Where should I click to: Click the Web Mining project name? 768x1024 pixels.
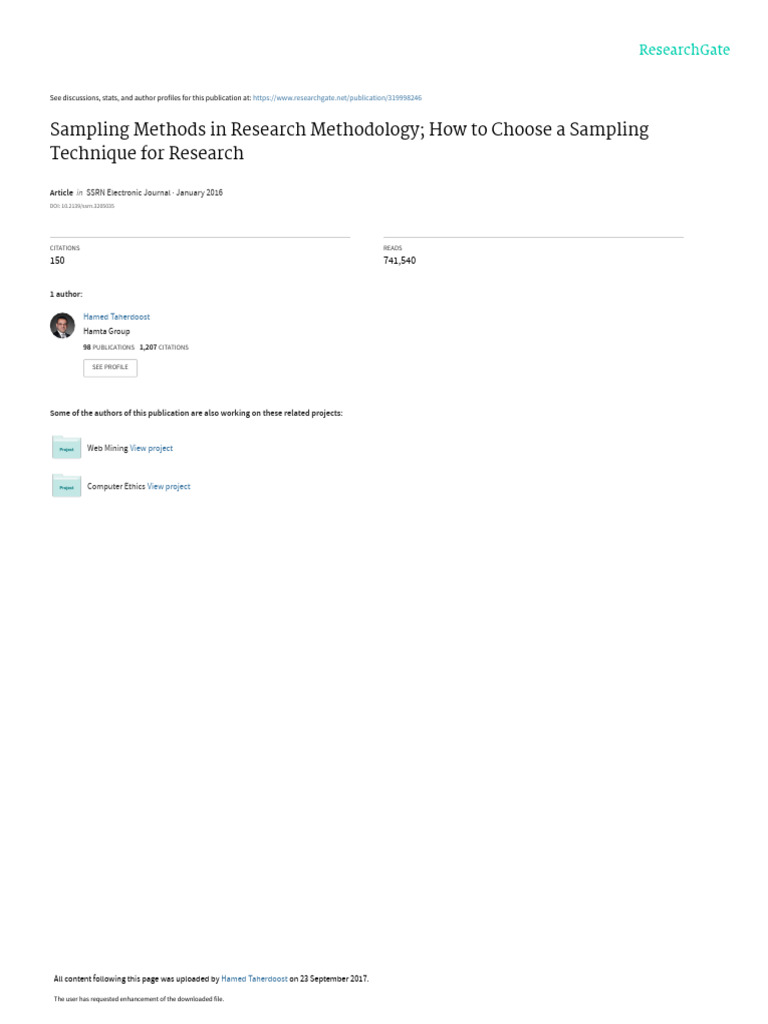click(107, 448)
